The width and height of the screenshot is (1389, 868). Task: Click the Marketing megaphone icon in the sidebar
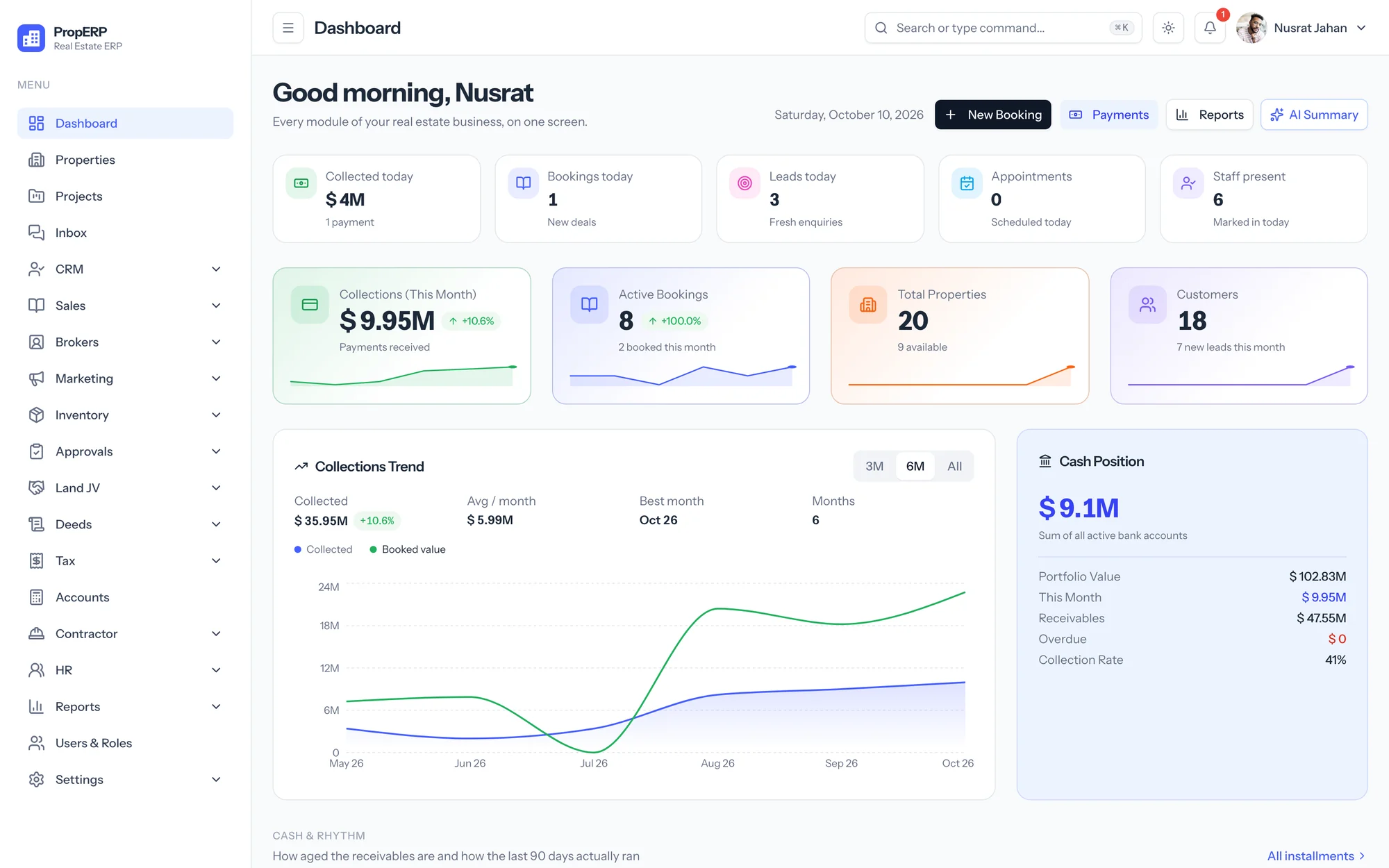(36, 378)
